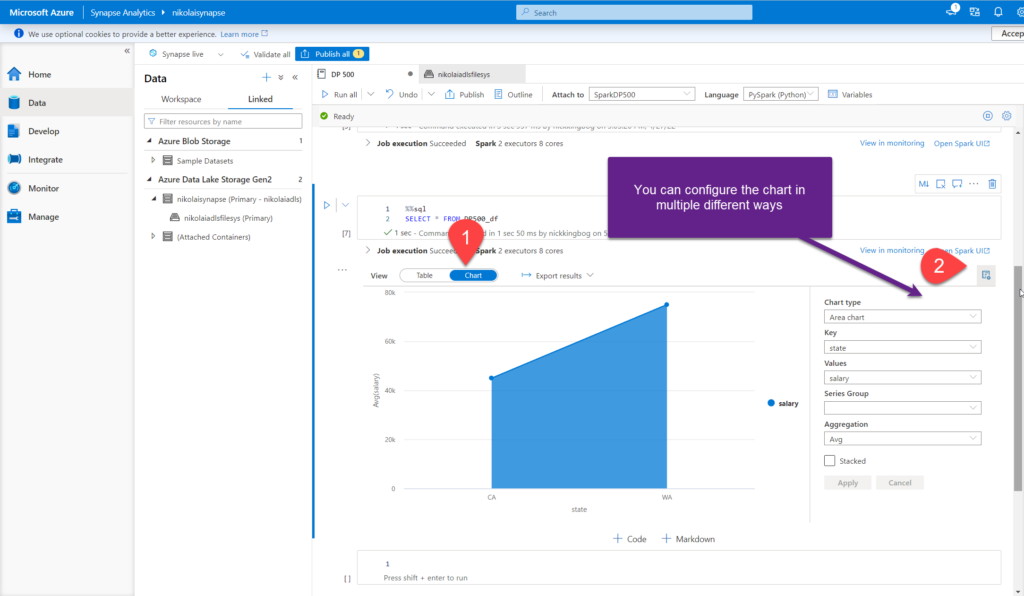Open the Series Group dropdown

tap(903, 409)
